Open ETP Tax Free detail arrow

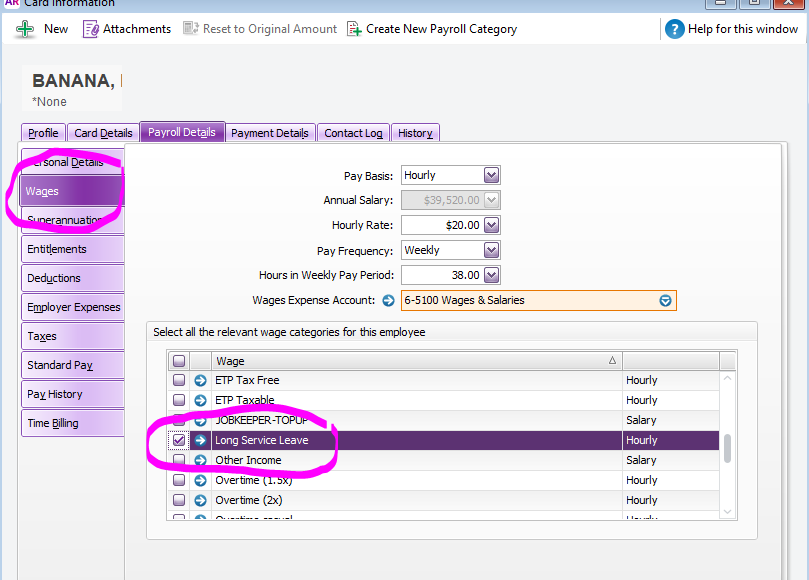(x=200, y=380)
